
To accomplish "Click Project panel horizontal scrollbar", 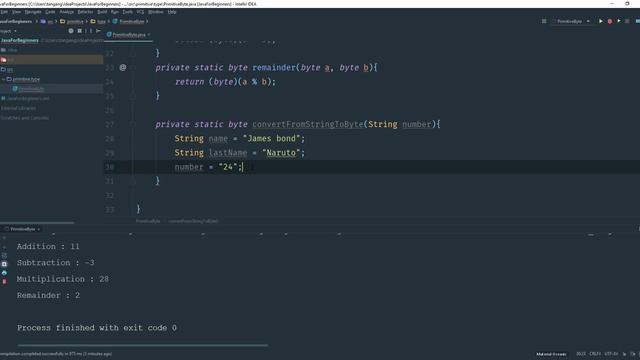I will [37, 223].
